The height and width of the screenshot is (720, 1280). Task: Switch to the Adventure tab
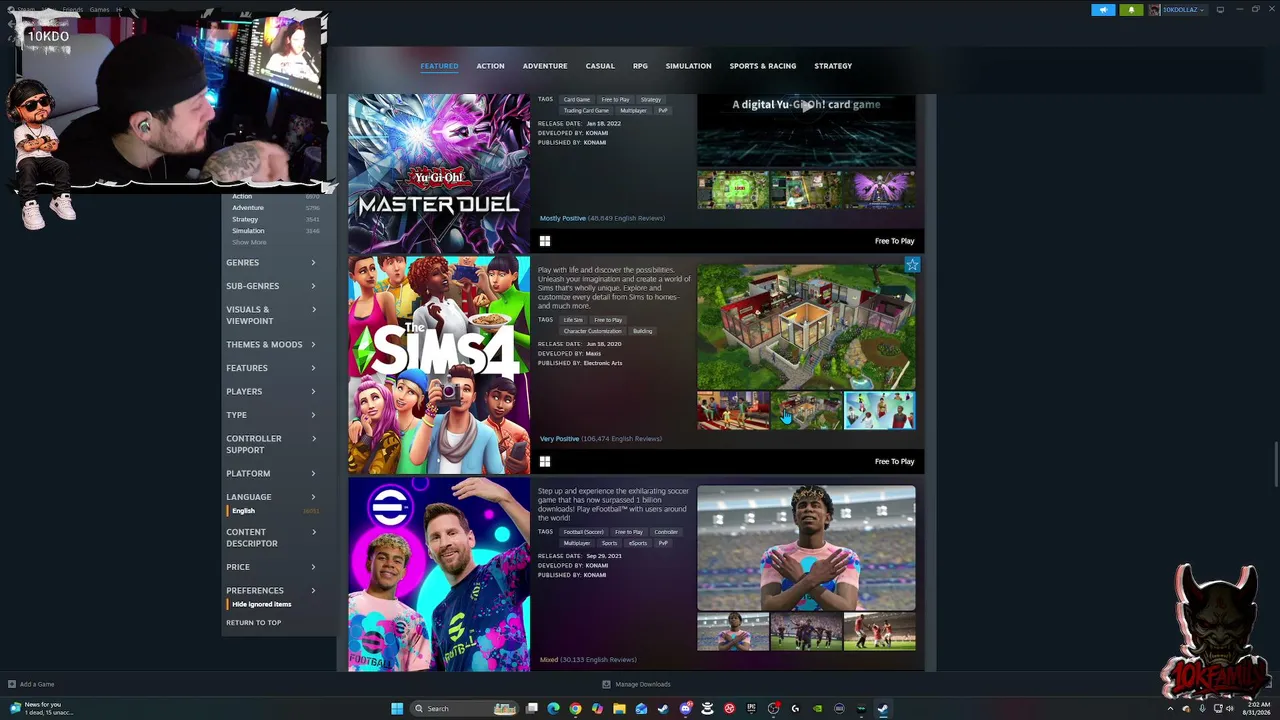[545, 66]
